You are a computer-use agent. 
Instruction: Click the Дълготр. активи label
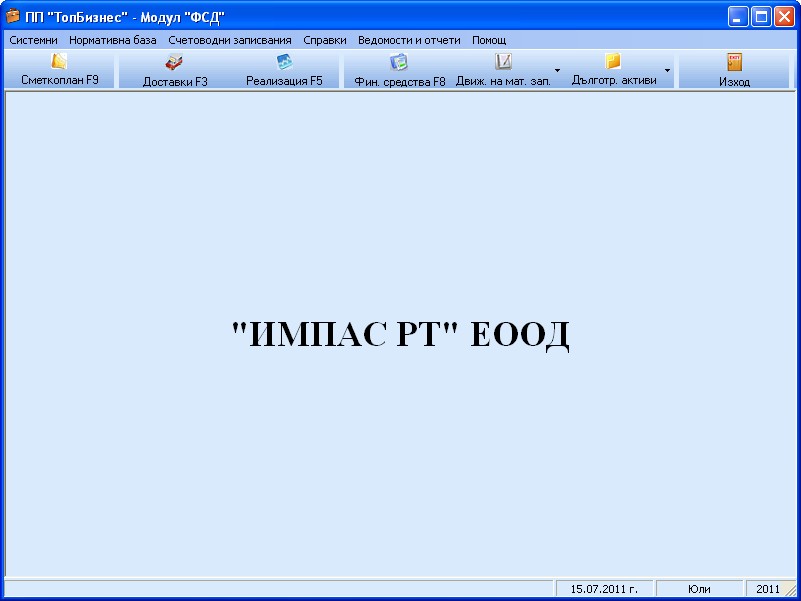[x=614, y=80]
